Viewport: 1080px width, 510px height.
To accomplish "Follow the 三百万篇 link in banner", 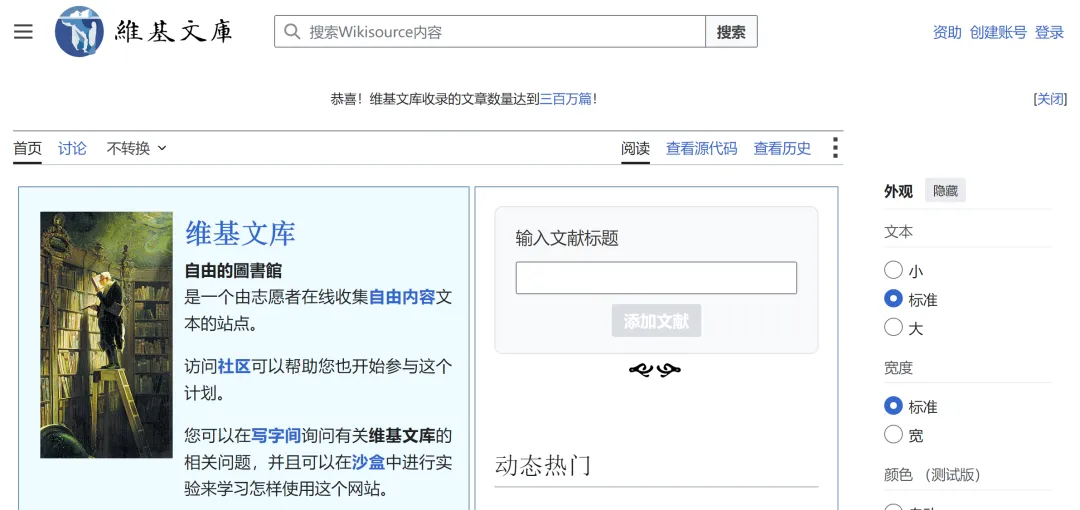I will 565,99.
